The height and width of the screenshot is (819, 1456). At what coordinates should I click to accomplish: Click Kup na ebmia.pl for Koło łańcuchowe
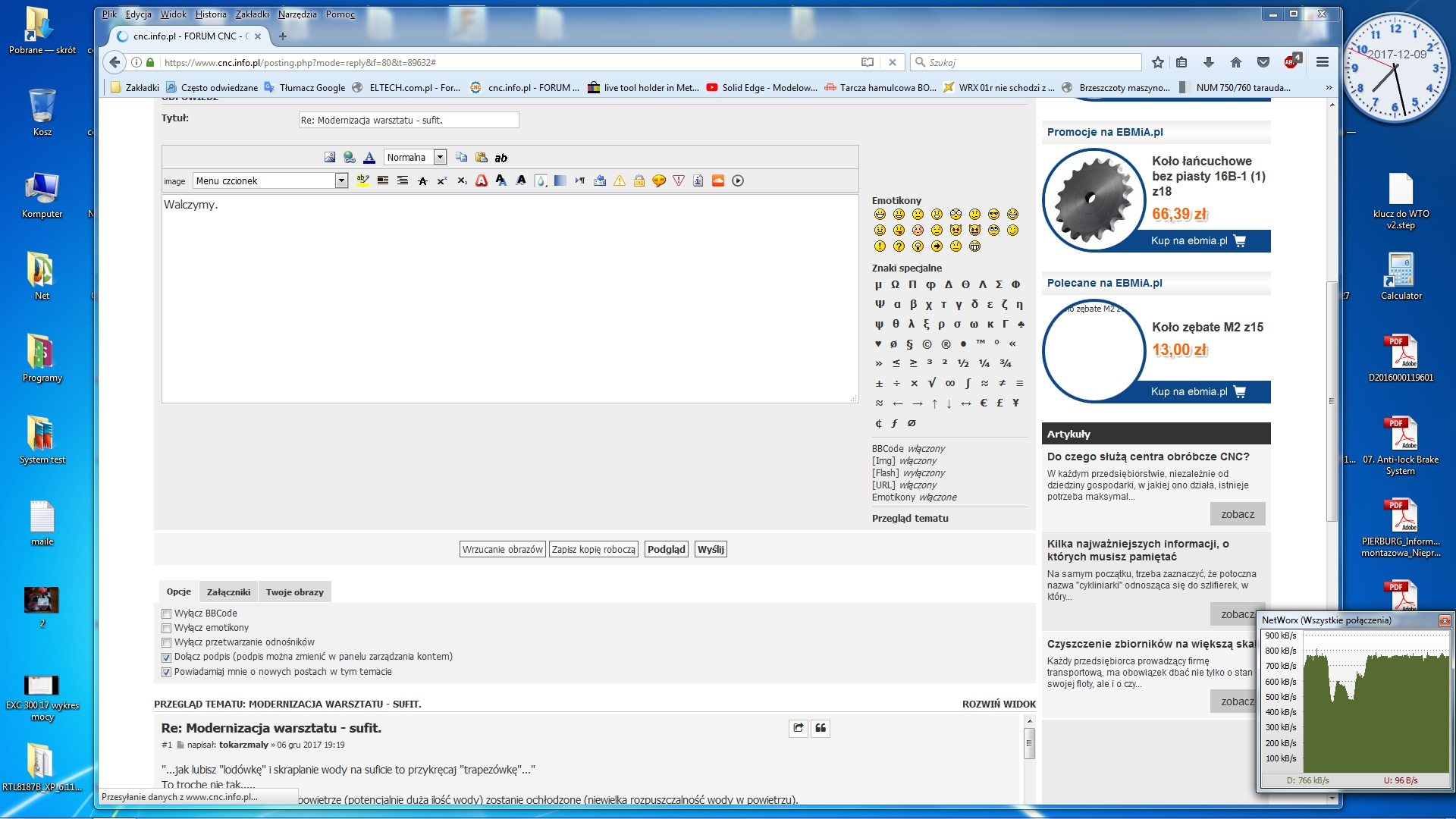pos(1198,241)
